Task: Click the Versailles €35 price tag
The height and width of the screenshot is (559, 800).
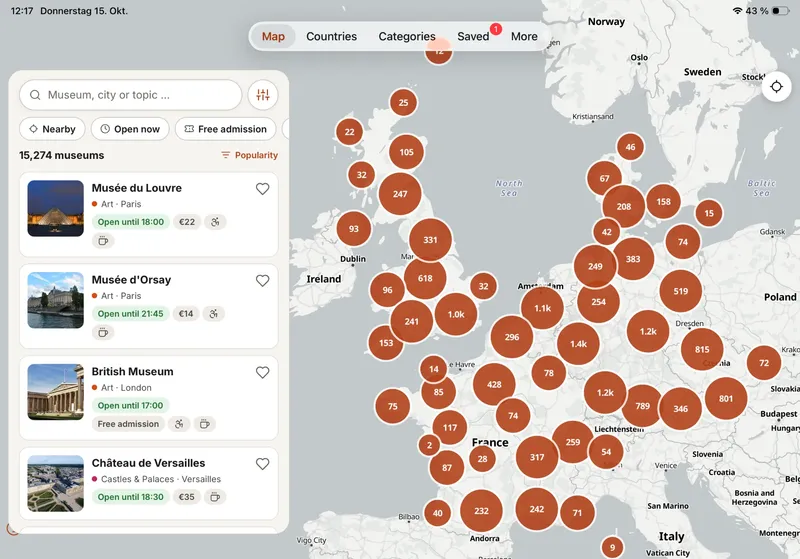Action: (x=186, y=497)
